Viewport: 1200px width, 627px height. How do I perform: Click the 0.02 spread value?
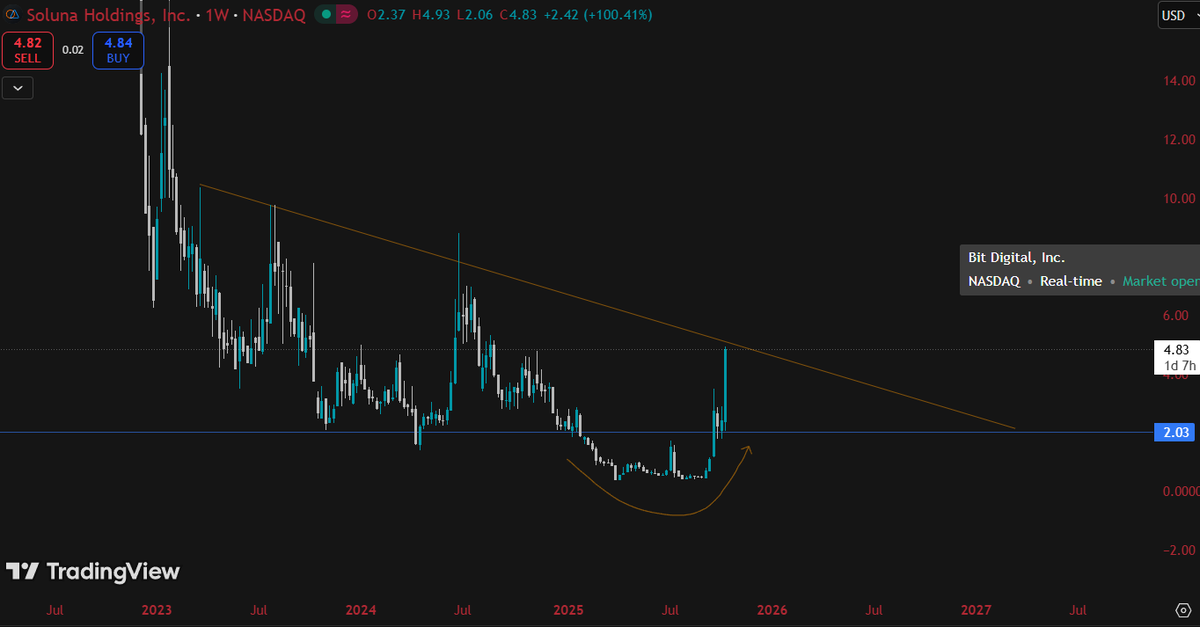(73, 49)
